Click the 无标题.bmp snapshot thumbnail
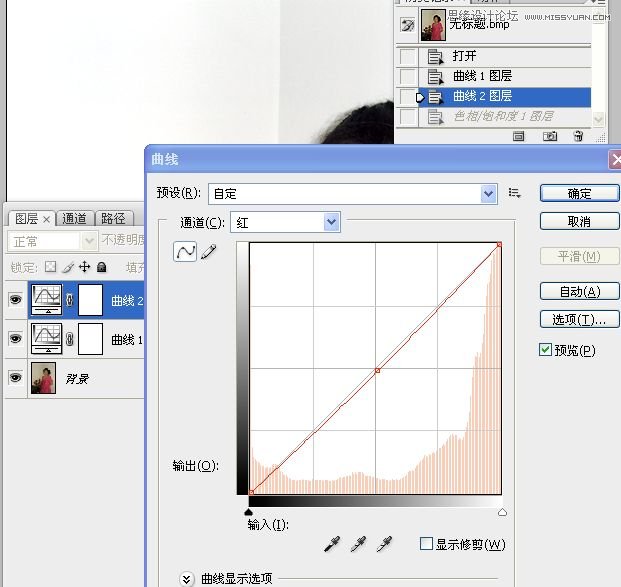 433,25
